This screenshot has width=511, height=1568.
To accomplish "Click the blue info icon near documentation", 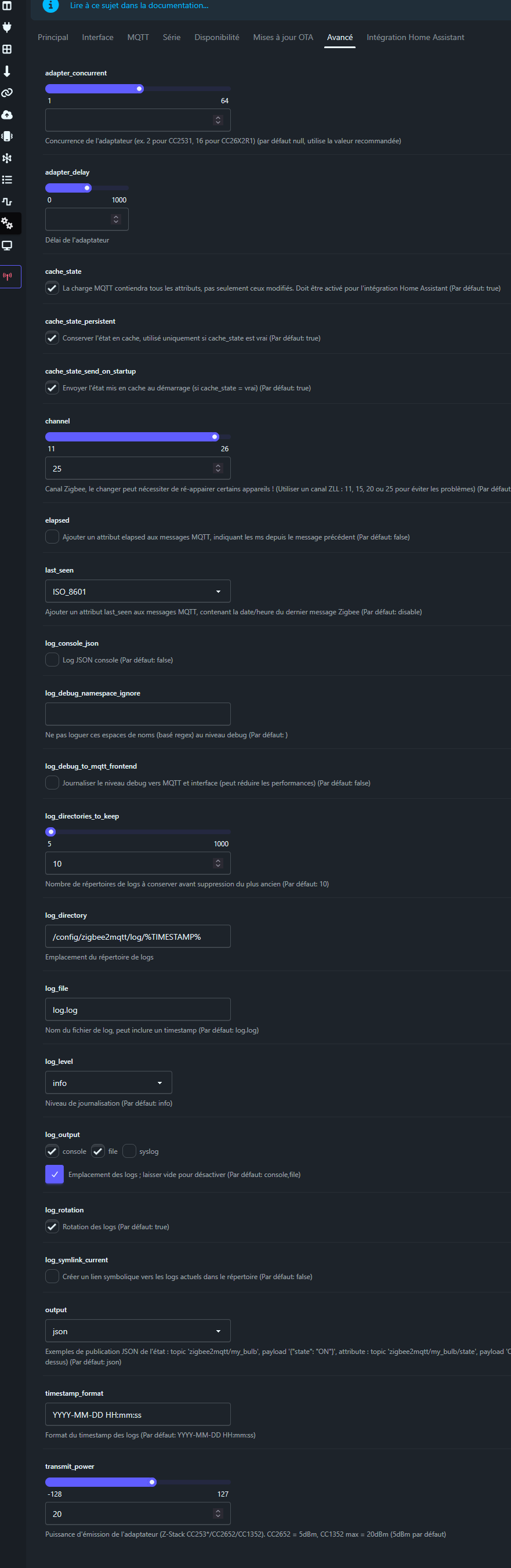I will [50, 5].
